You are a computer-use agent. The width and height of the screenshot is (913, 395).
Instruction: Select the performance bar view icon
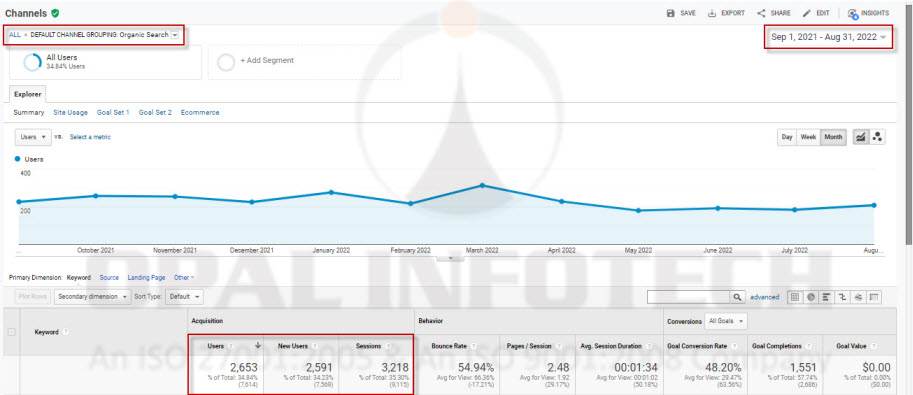826,297
